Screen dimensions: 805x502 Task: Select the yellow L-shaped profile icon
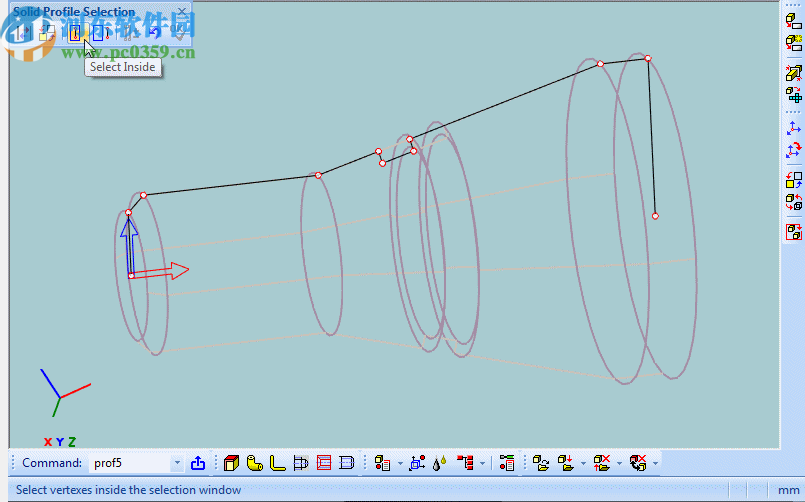click(278, 463)
